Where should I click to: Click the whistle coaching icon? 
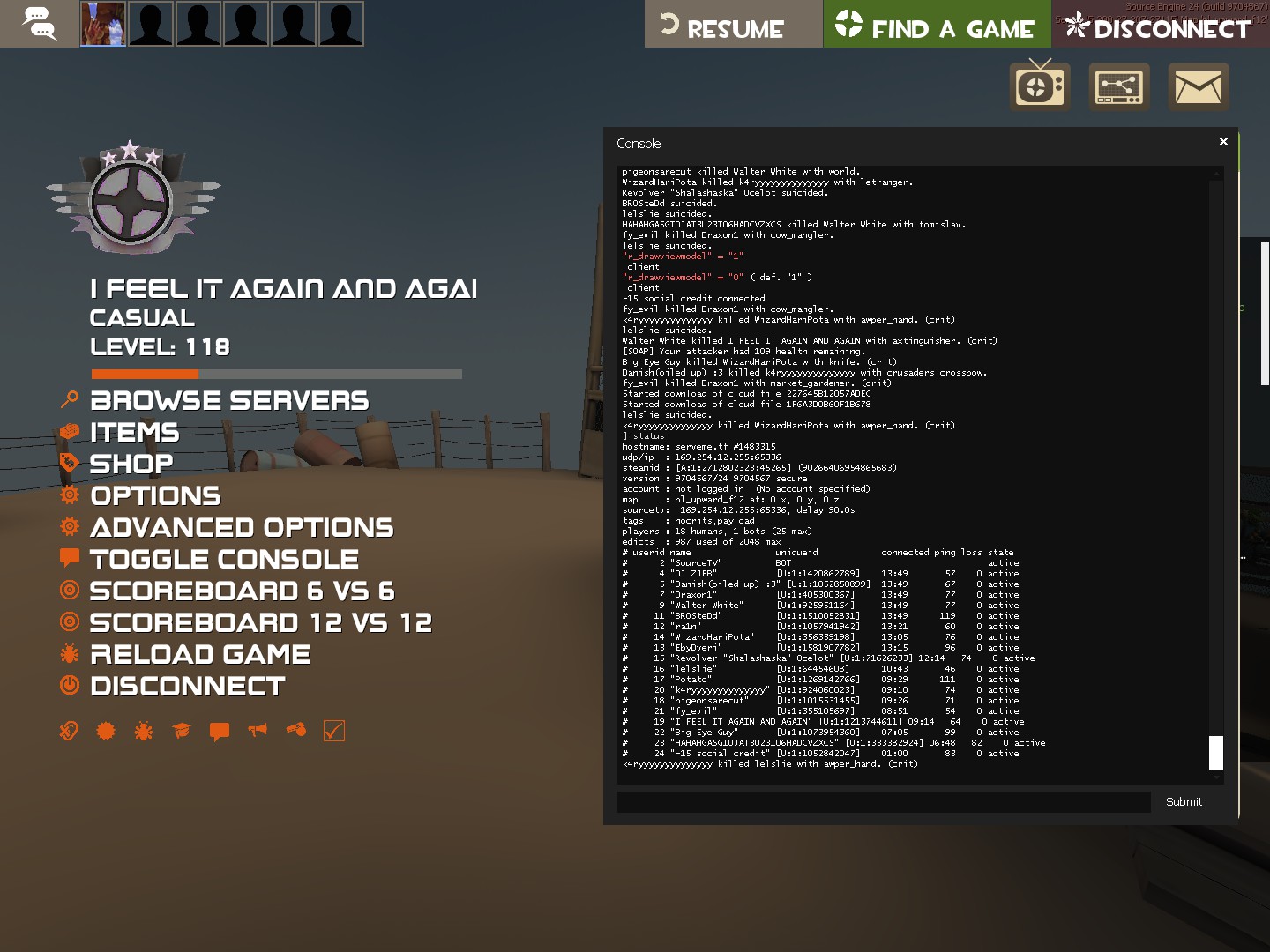[296, 730]
